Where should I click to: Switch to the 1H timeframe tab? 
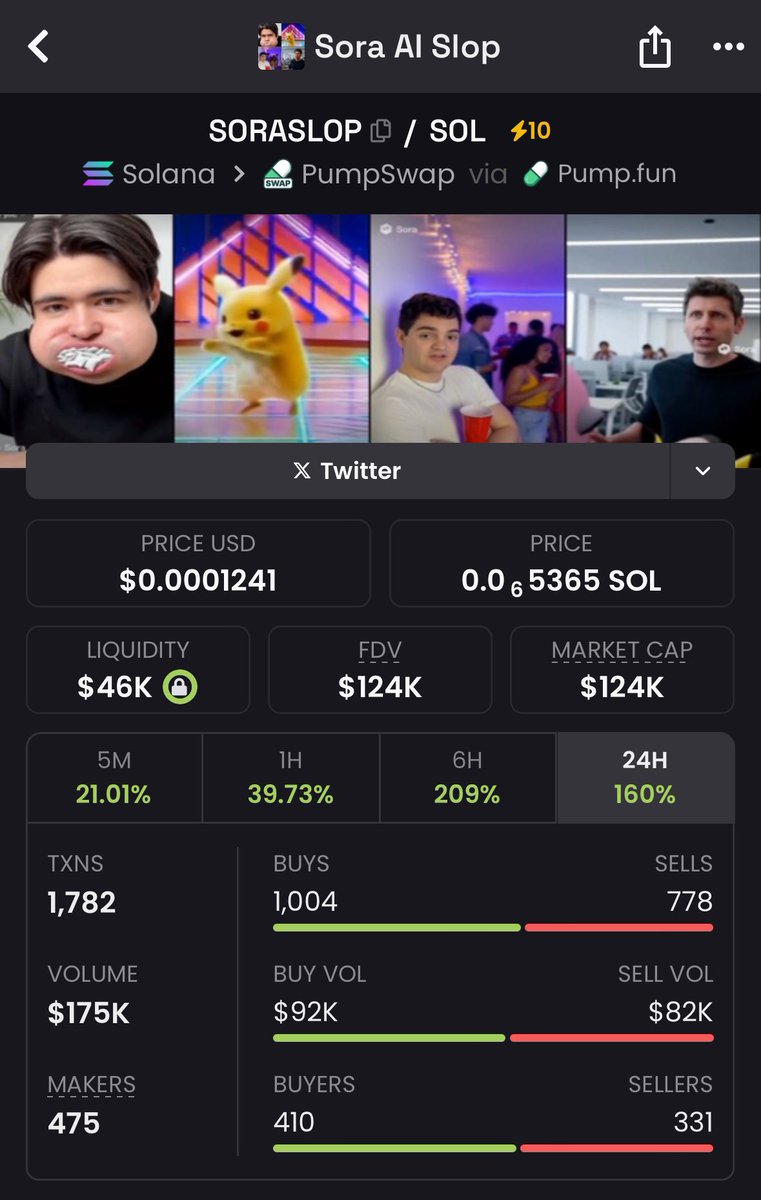[x=290, y=777]
